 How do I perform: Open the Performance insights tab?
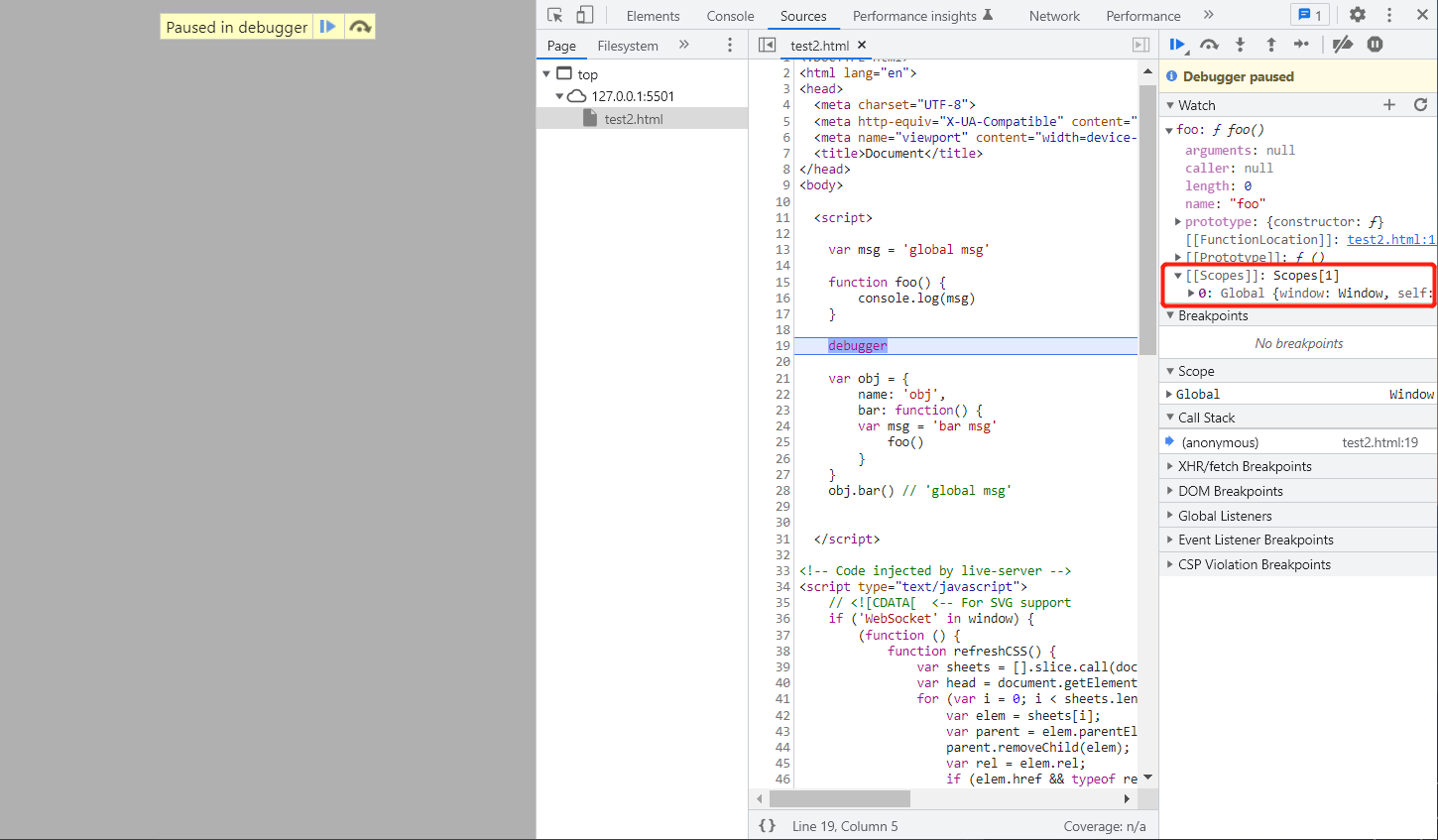[x=922, y=16]
